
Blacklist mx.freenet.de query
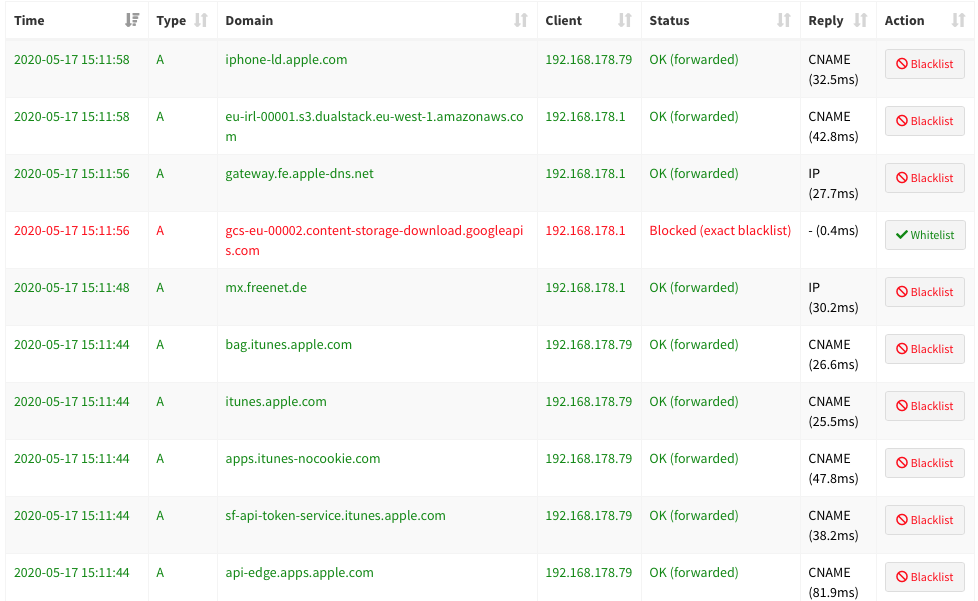tap(925, 292)
